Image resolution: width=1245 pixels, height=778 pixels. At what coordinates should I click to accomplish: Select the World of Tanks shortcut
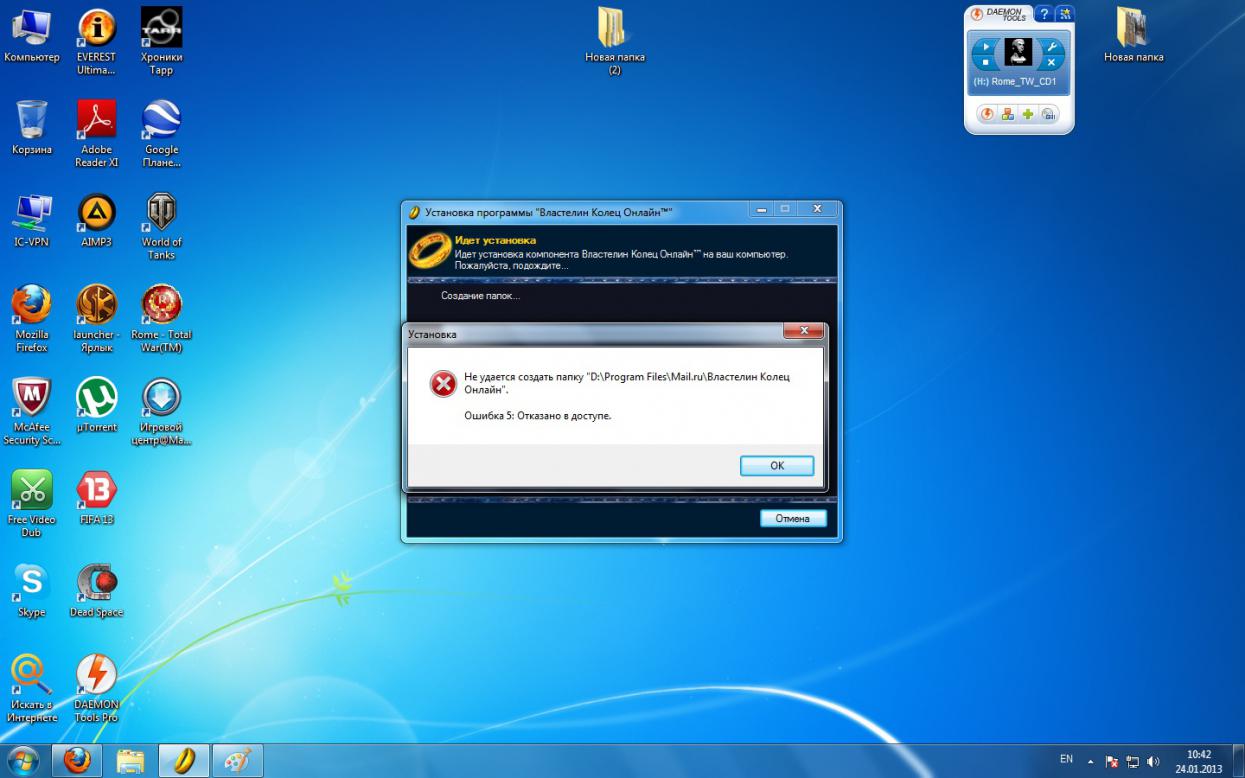[161, 226]
